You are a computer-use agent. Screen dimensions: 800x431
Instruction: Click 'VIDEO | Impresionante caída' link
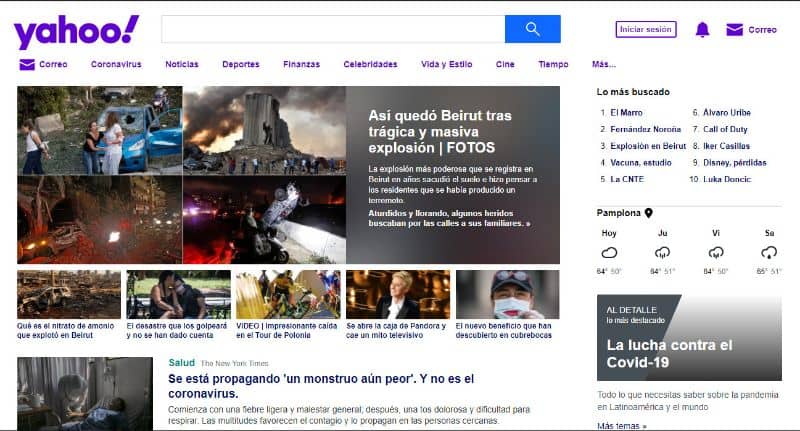(x=286, y=331)
